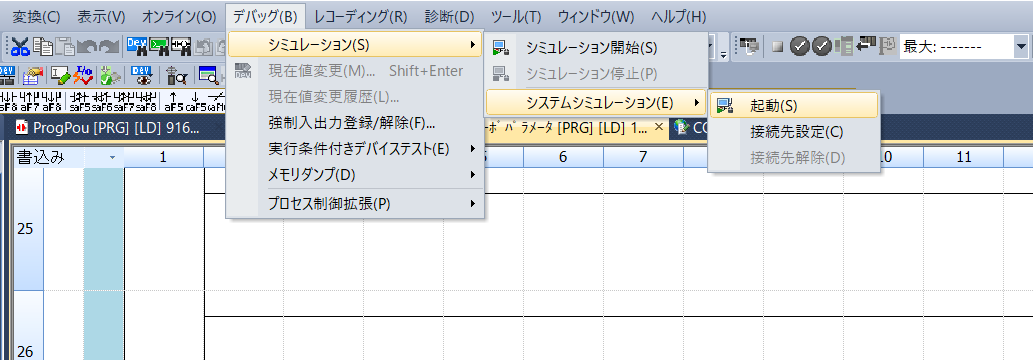Click ladder column header 7
Screen dimensions: 1033x360
coord(643,157)
